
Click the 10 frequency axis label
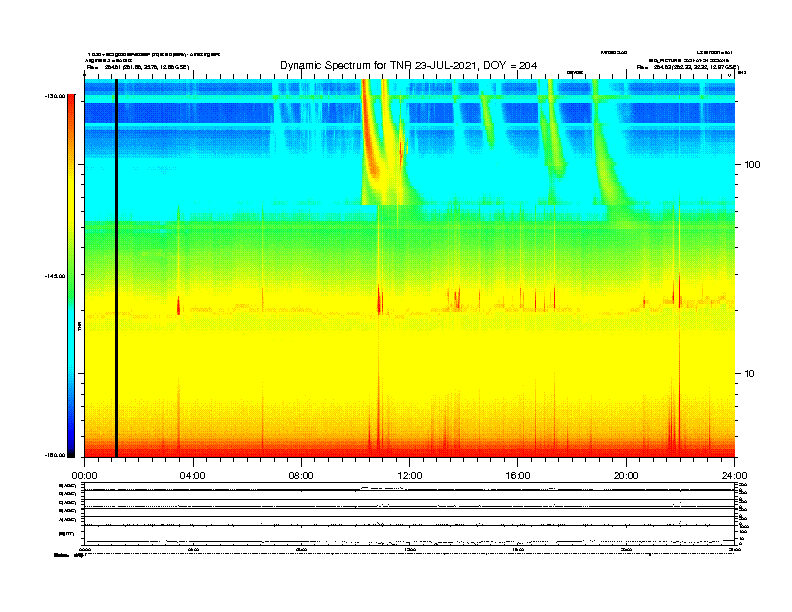point(750,374)
